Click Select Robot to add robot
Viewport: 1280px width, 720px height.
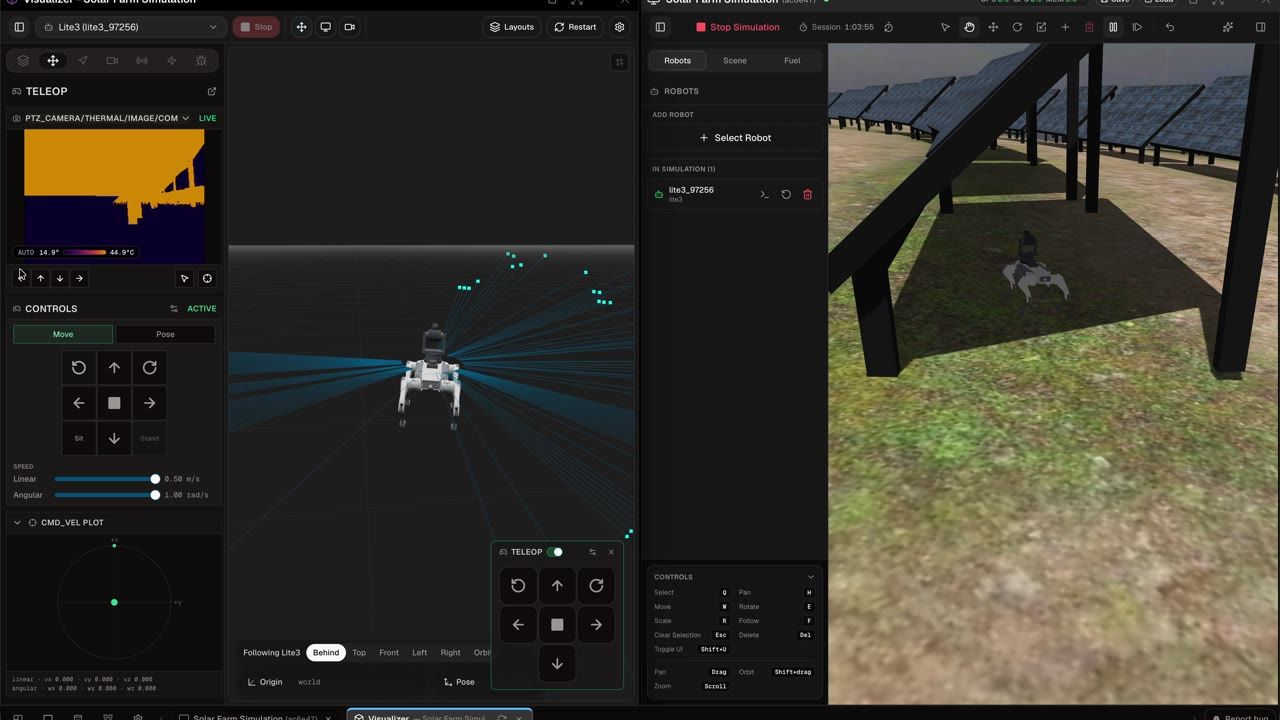[735, 138]
